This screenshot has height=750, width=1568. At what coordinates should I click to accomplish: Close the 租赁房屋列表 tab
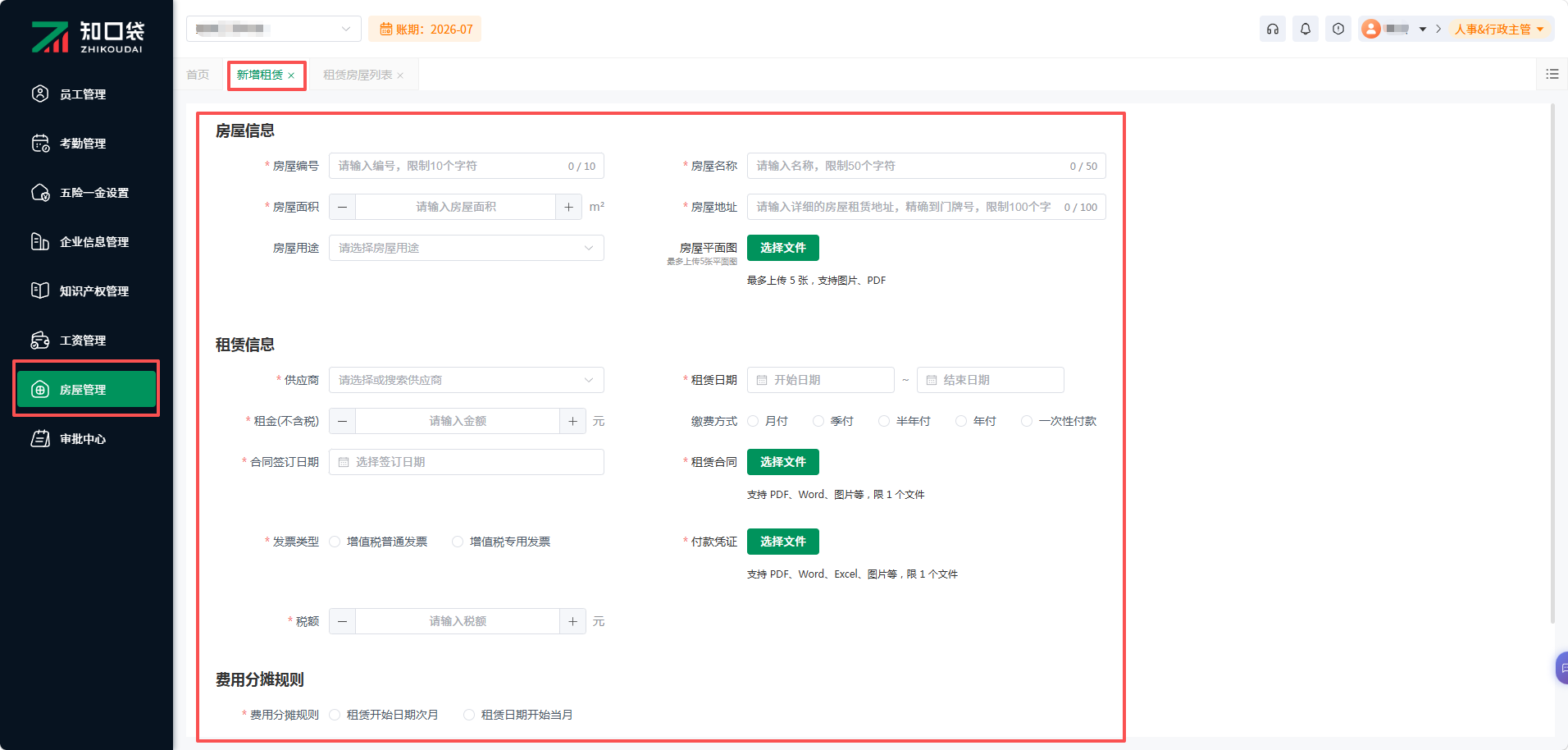click(x=400, y=75)
